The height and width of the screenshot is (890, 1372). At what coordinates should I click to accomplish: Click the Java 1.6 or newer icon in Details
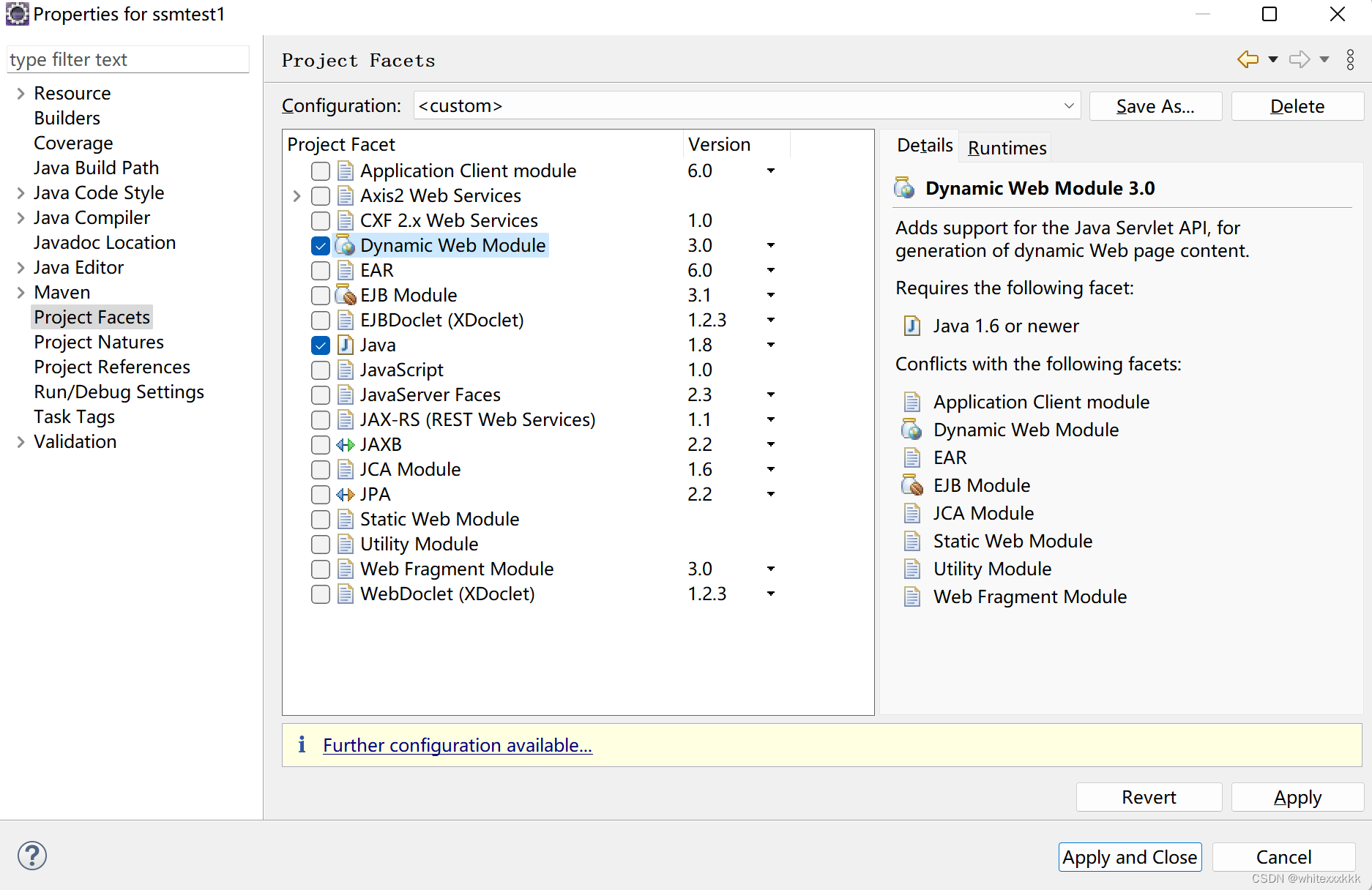tap(912, 326)
